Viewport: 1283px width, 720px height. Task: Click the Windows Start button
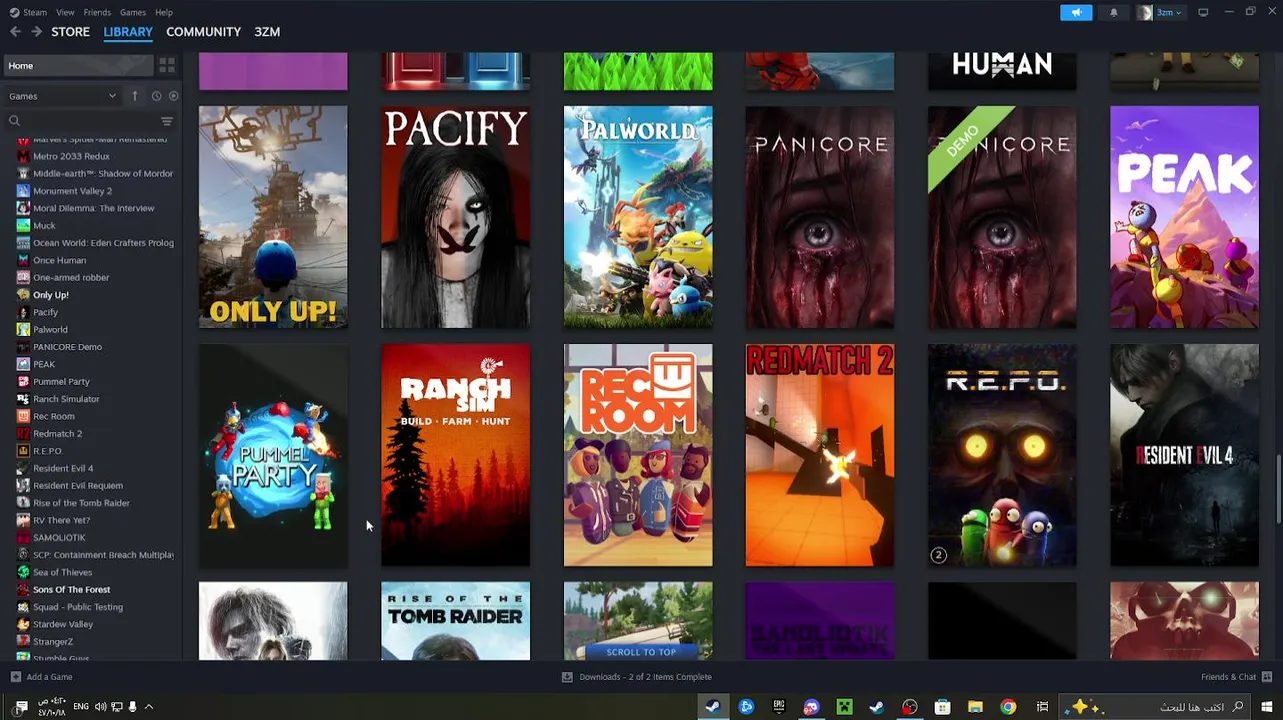coord(1266,707)
